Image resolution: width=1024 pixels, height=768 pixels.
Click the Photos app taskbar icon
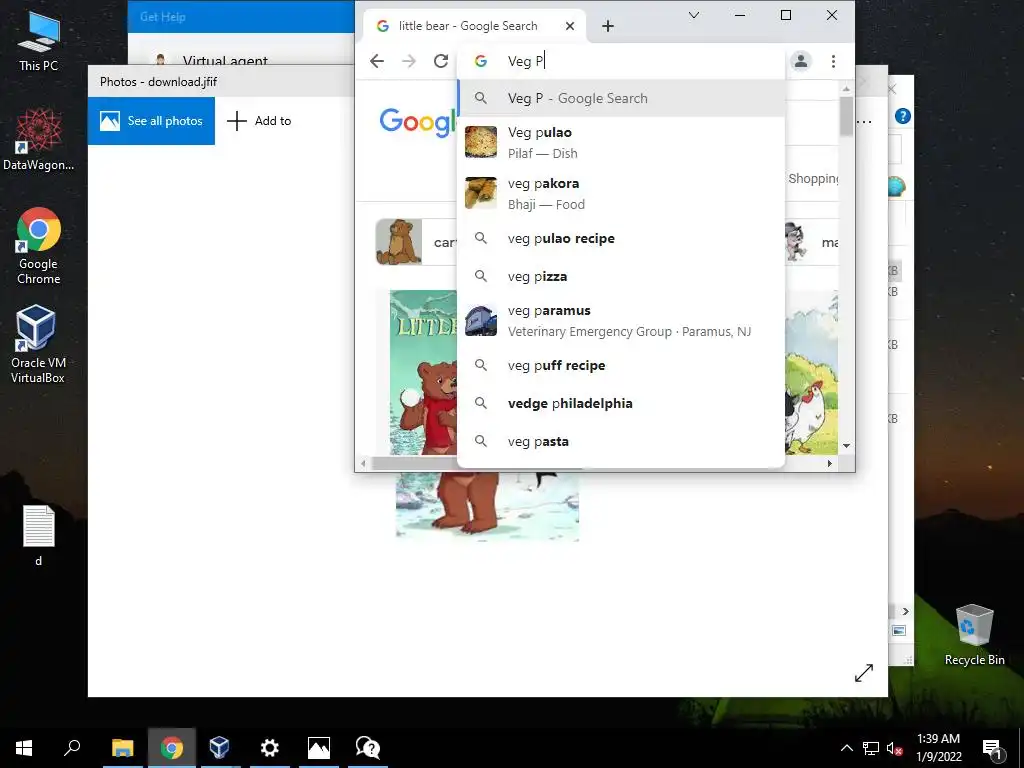319,748
